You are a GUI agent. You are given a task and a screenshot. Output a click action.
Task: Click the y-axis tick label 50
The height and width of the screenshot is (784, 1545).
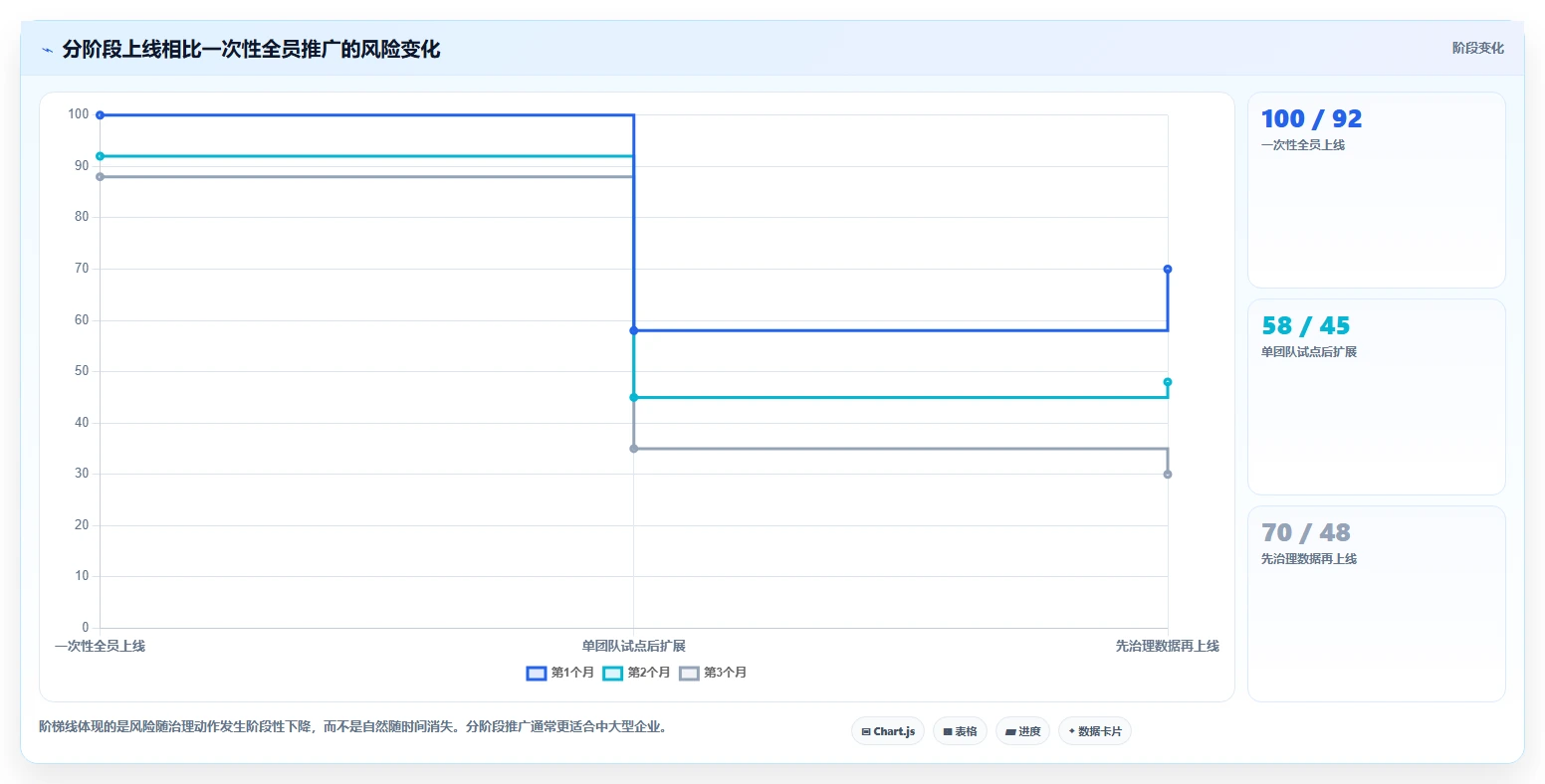pyautogui.click(x=82, y=371)
